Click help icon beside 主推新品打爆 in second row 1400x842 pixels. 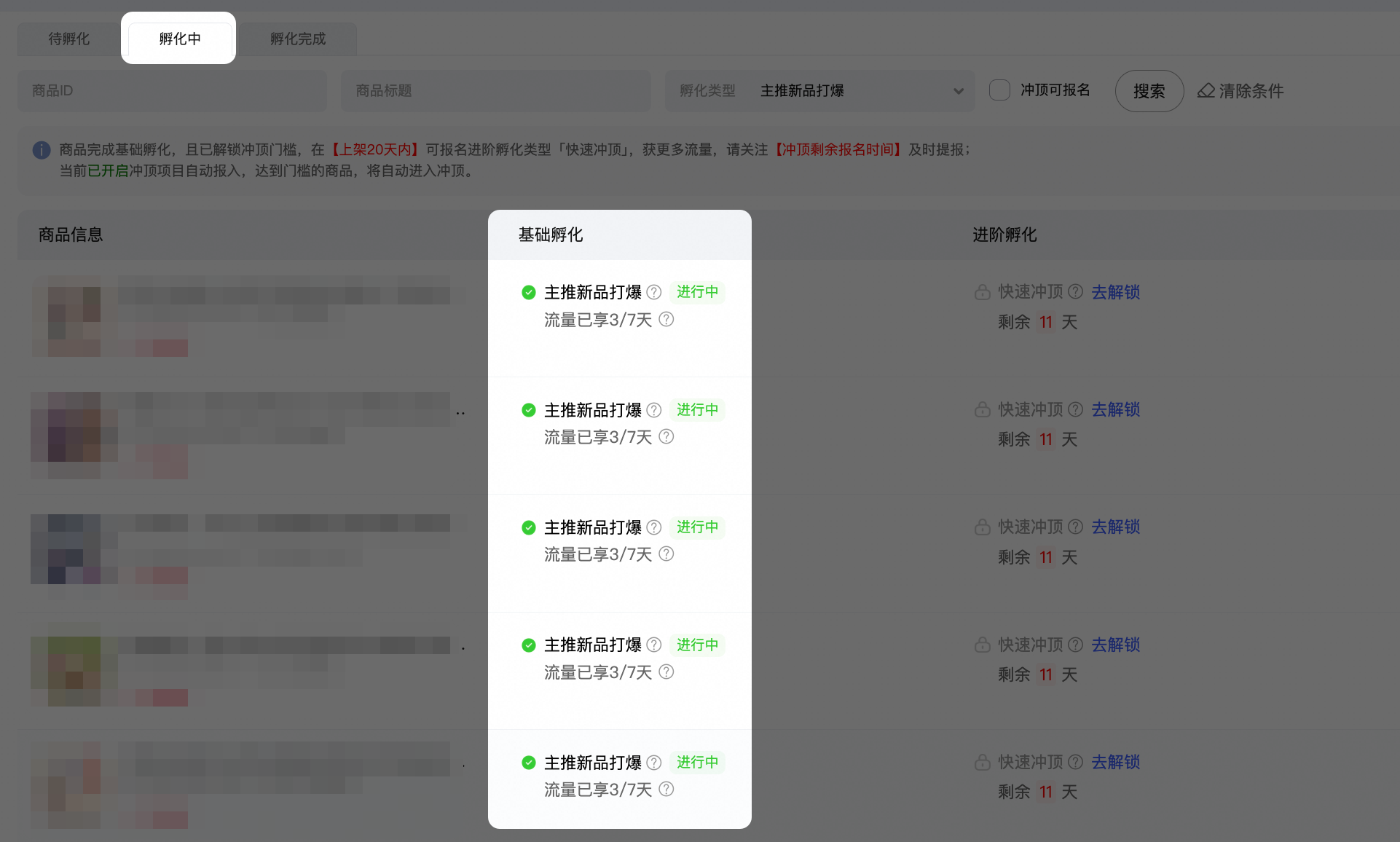pyautogui.click(x=654, y=410)
